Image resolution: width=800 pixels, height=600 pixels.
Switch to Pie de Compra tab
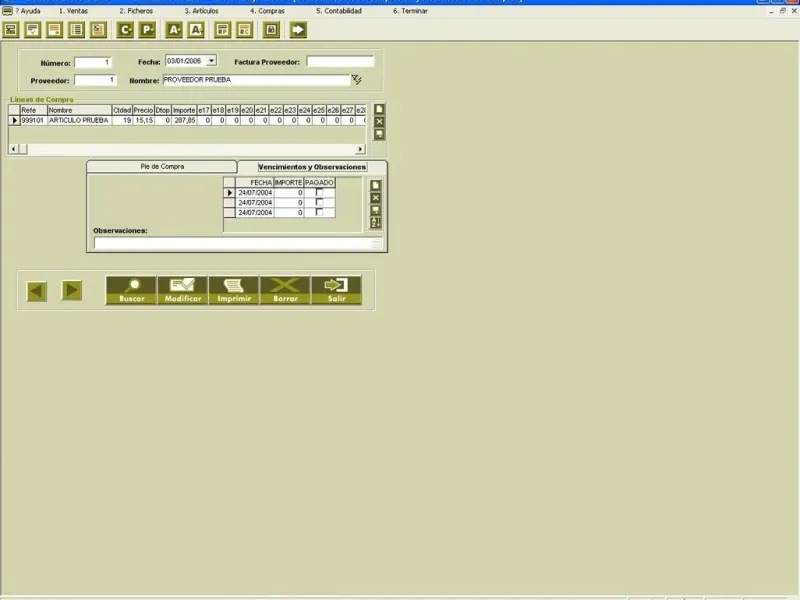tap(162, 167)
